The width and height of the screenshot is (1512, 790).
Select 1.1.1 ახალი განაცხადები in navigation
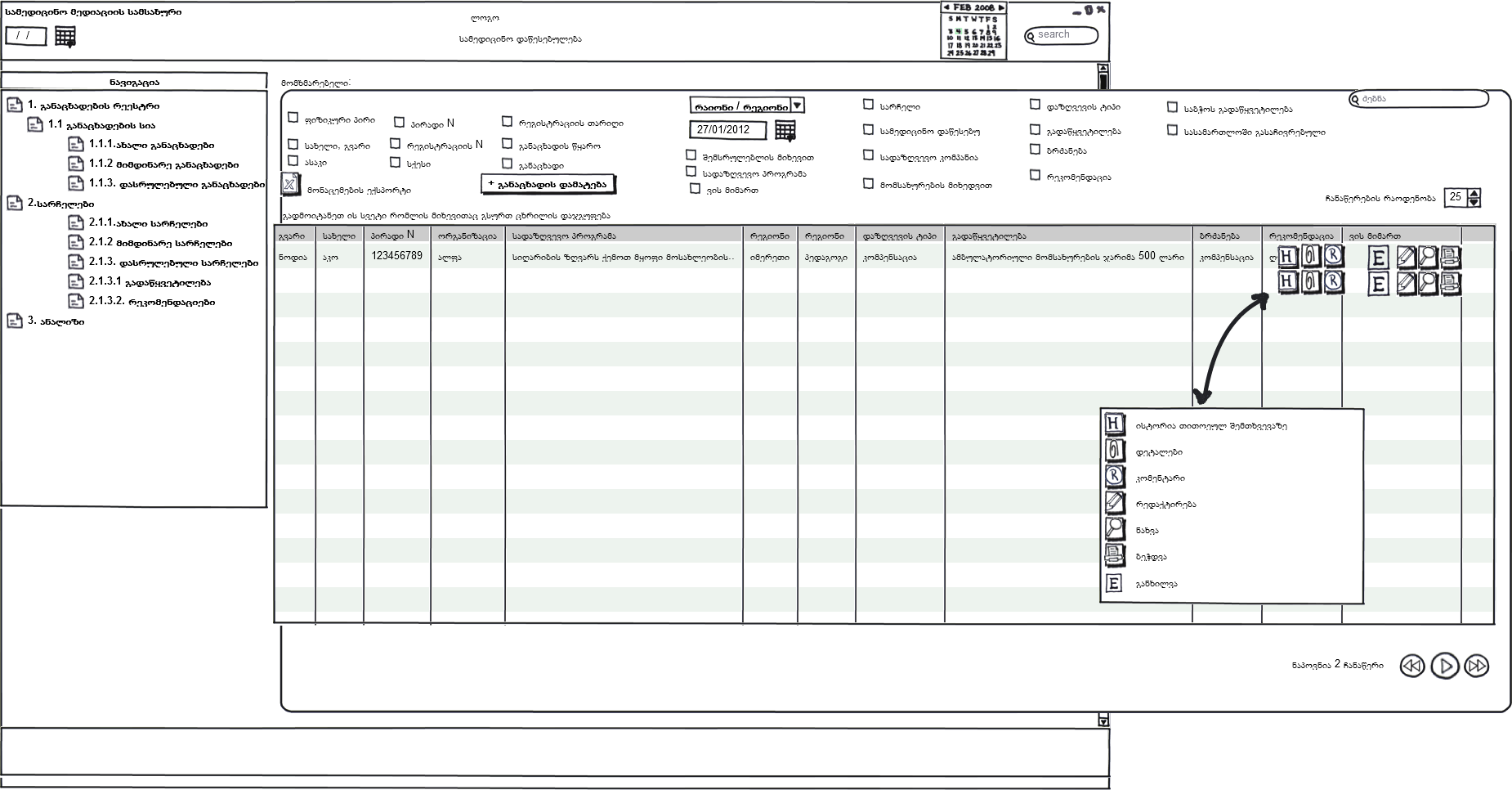(x=151, y=145)
